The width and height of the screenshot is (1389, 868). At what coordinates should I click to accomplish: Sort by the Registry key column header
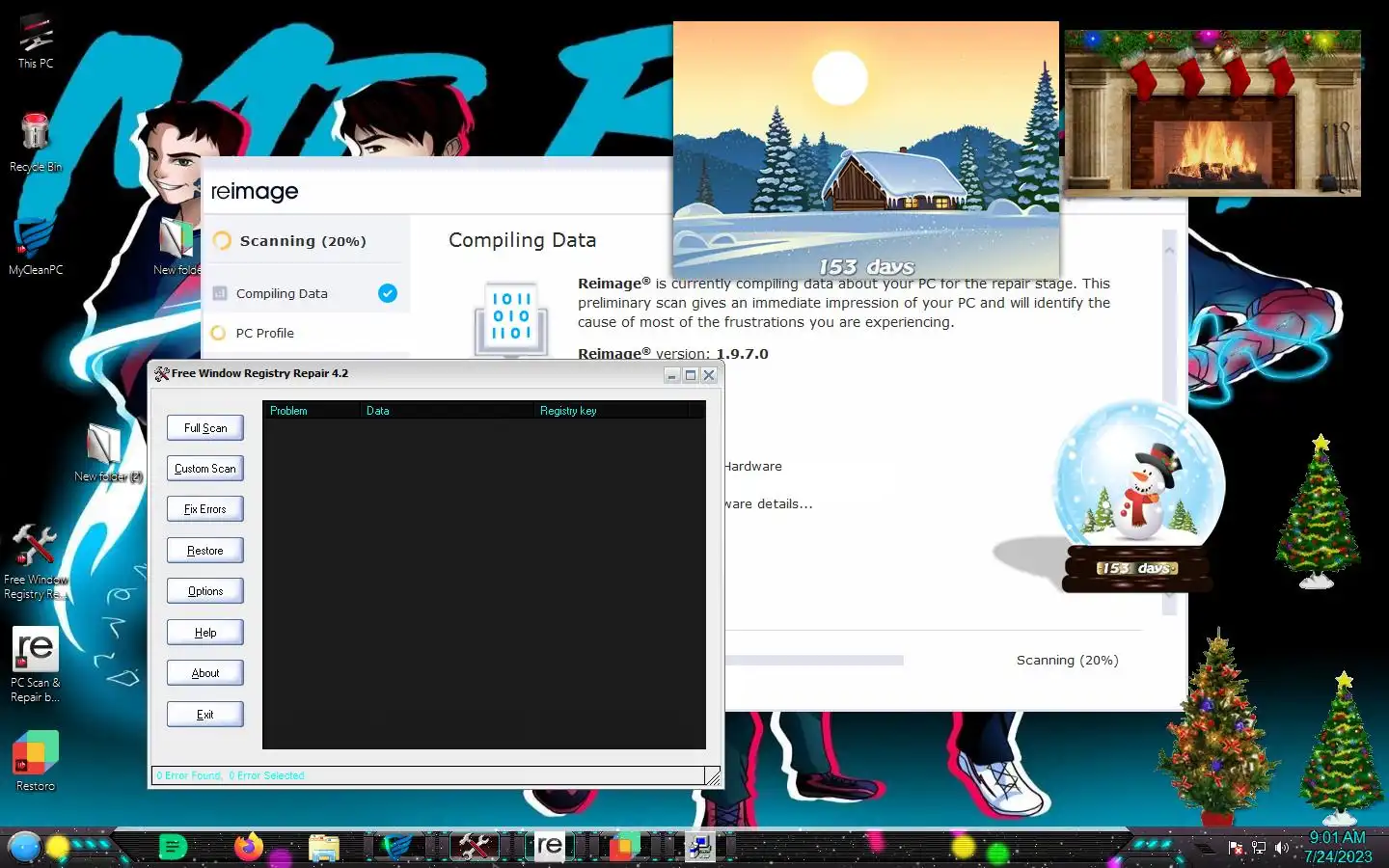(x=612, y=411)
